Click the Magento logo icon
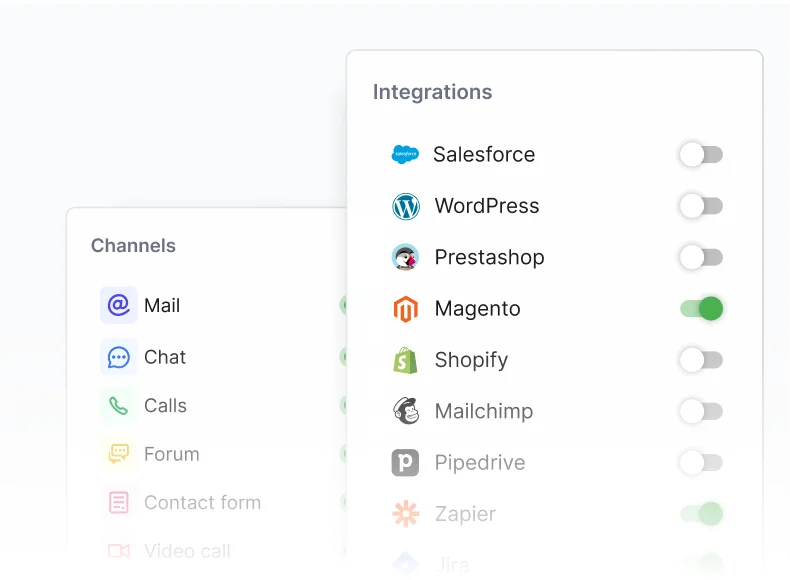The width and height of the screenshot is (790, 580). [405, 309]
